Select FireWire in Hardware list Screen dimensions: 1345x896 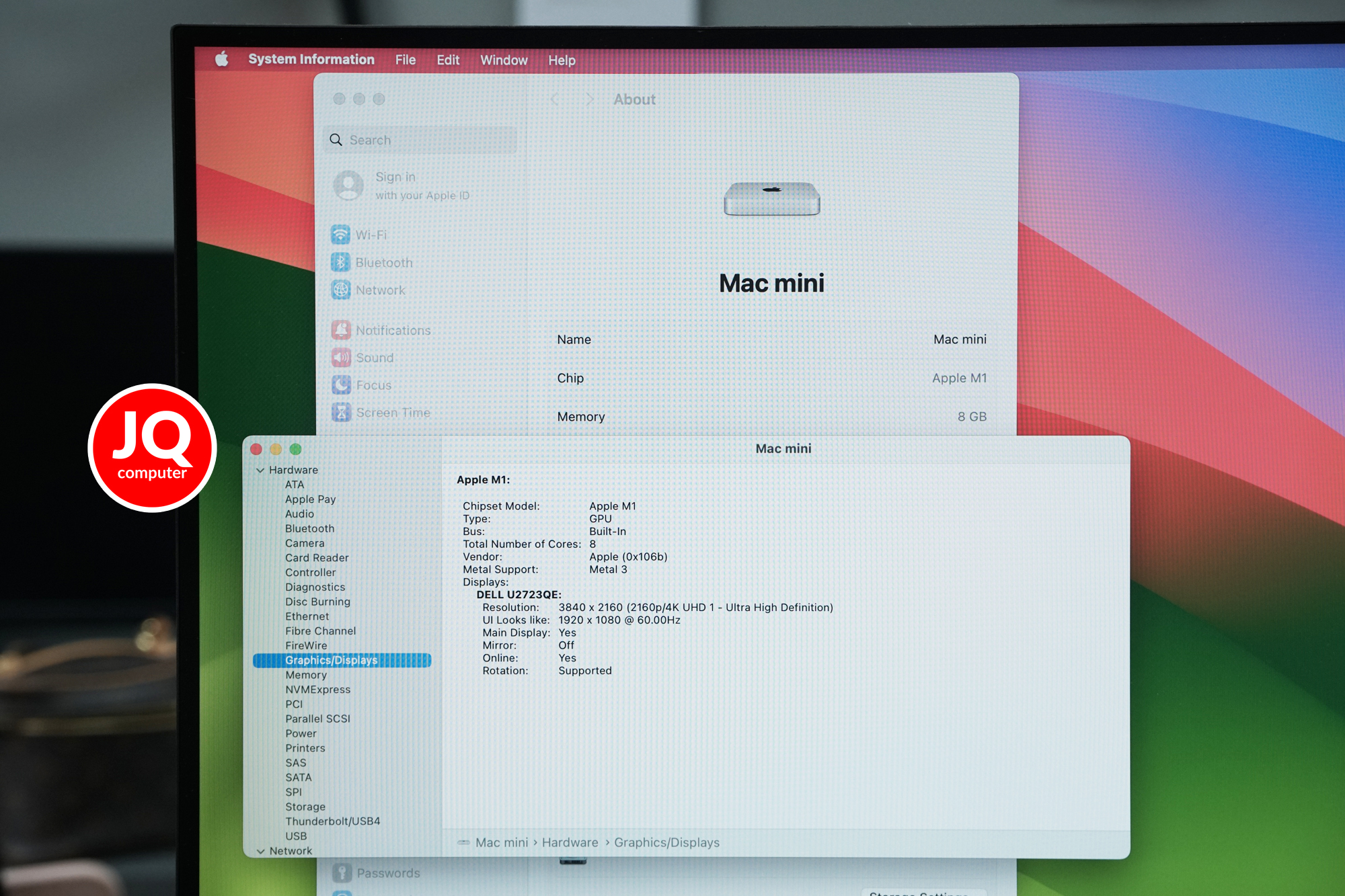pyautogui.click(x=306, y=646)
